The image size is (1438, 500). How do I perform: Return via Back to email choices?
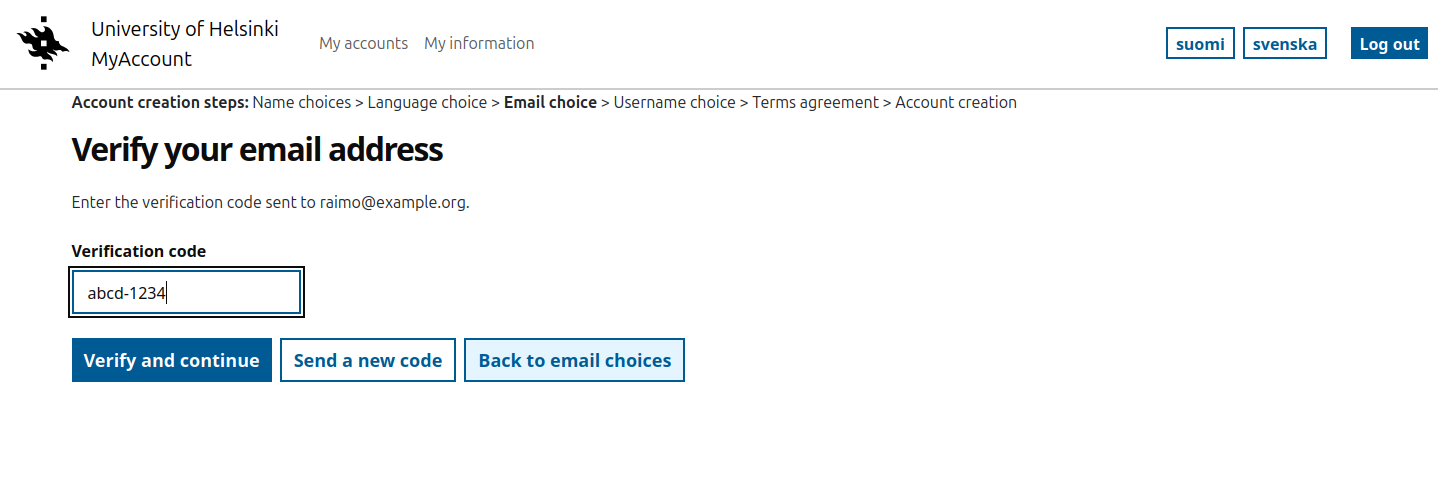click(x=574, y=360)
